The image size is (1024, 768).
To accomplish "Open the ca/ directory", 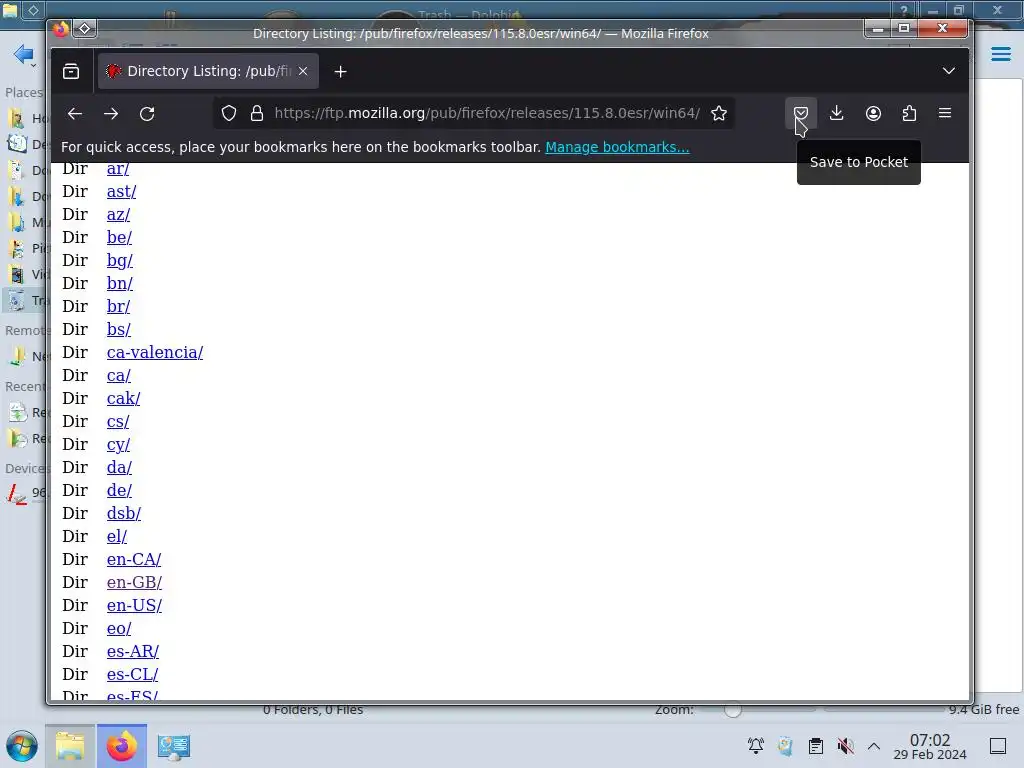I will pos(119,376).
